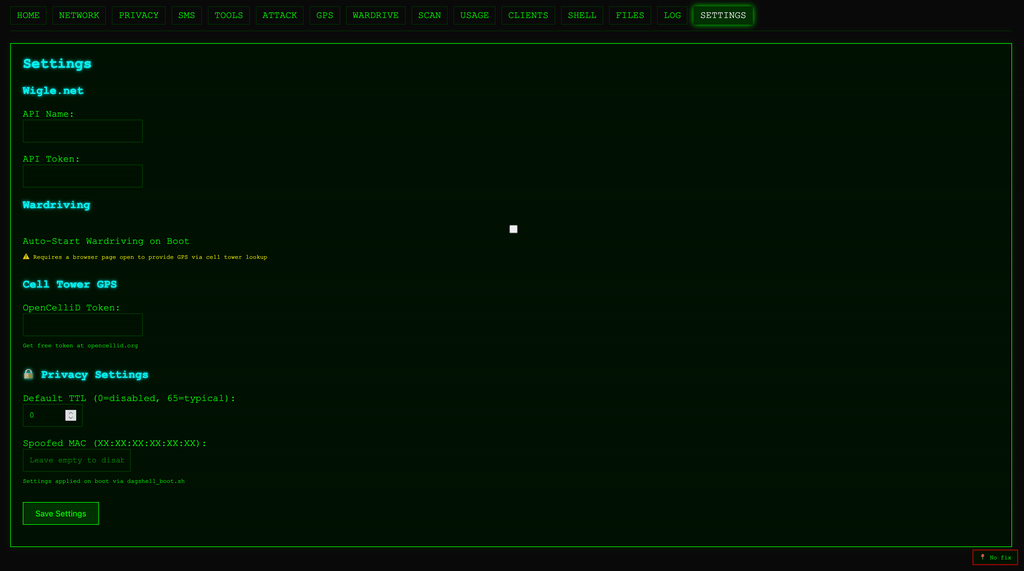Toggle Auto-Start Wardriving on Boot checkbox
The image size is (1024, 571).
pos(513,229)
